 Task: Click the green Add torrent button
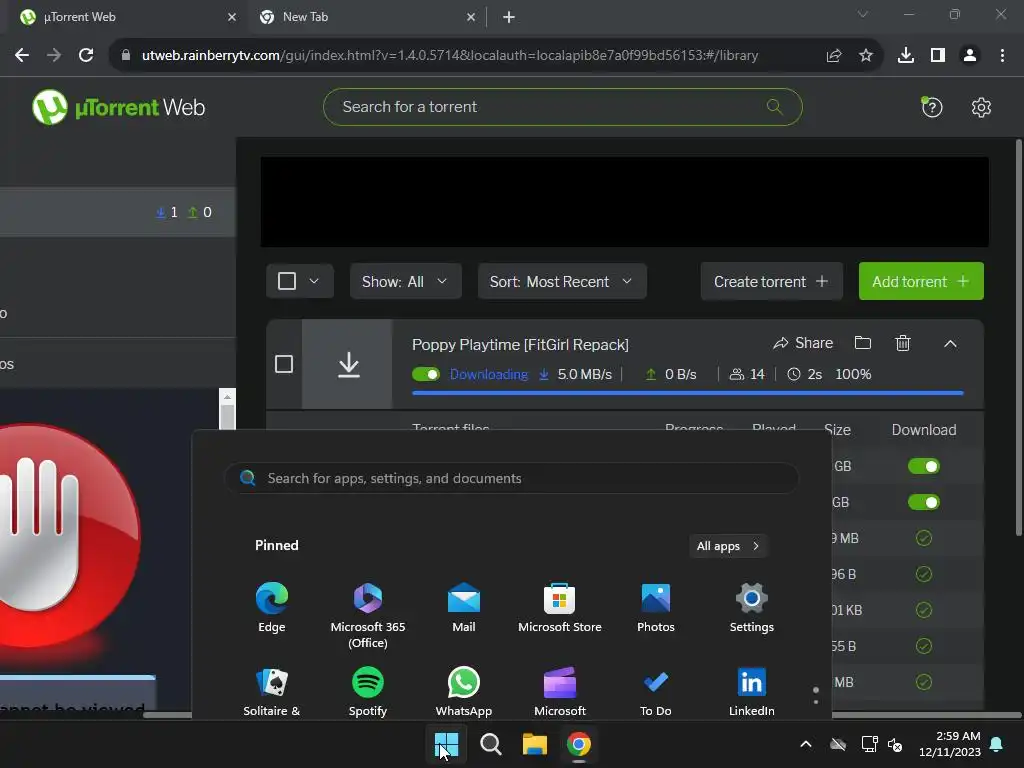tap(921, 281)
